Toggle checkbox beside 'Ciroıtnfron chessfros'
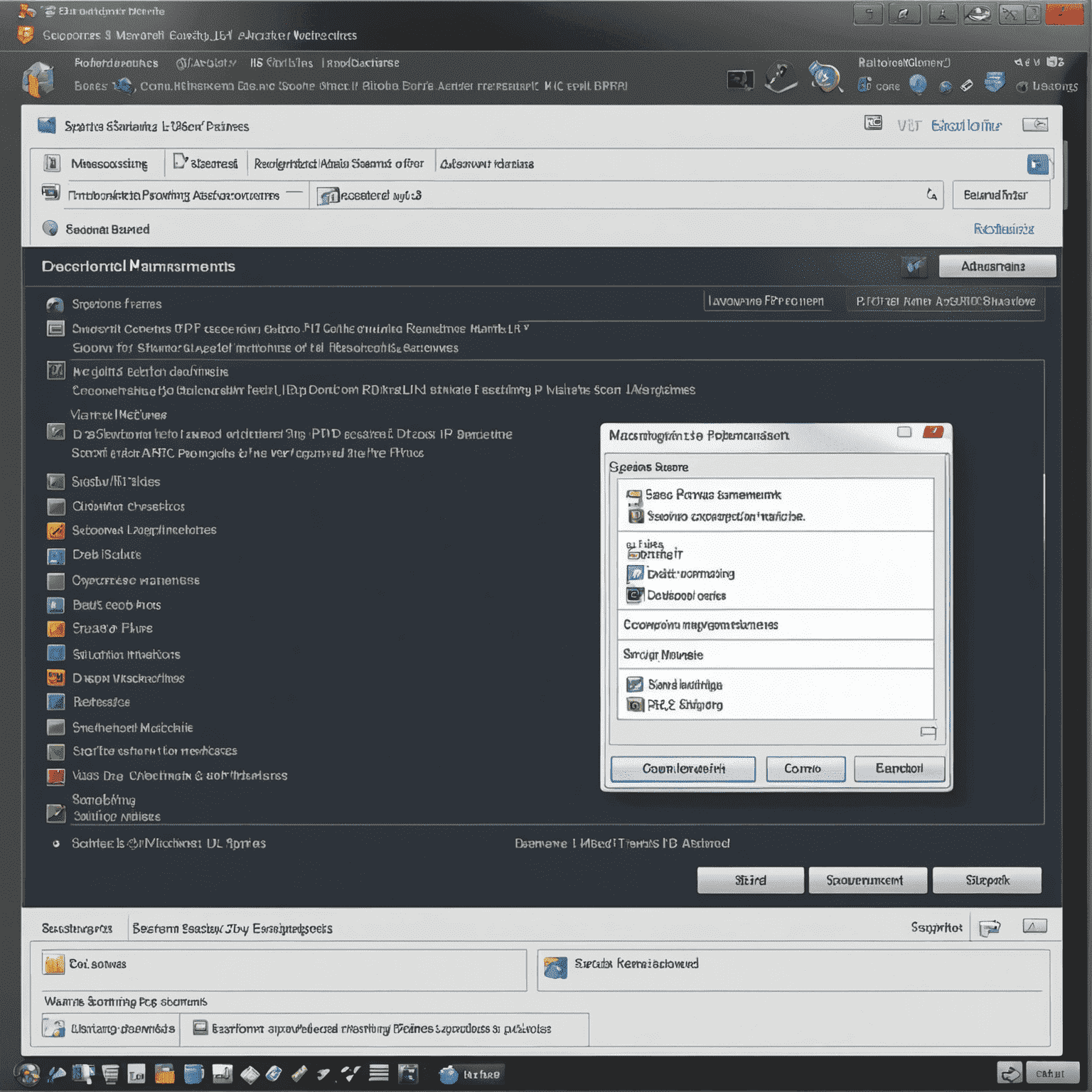The image size is (1092, 1092). (x=55, y=507)
